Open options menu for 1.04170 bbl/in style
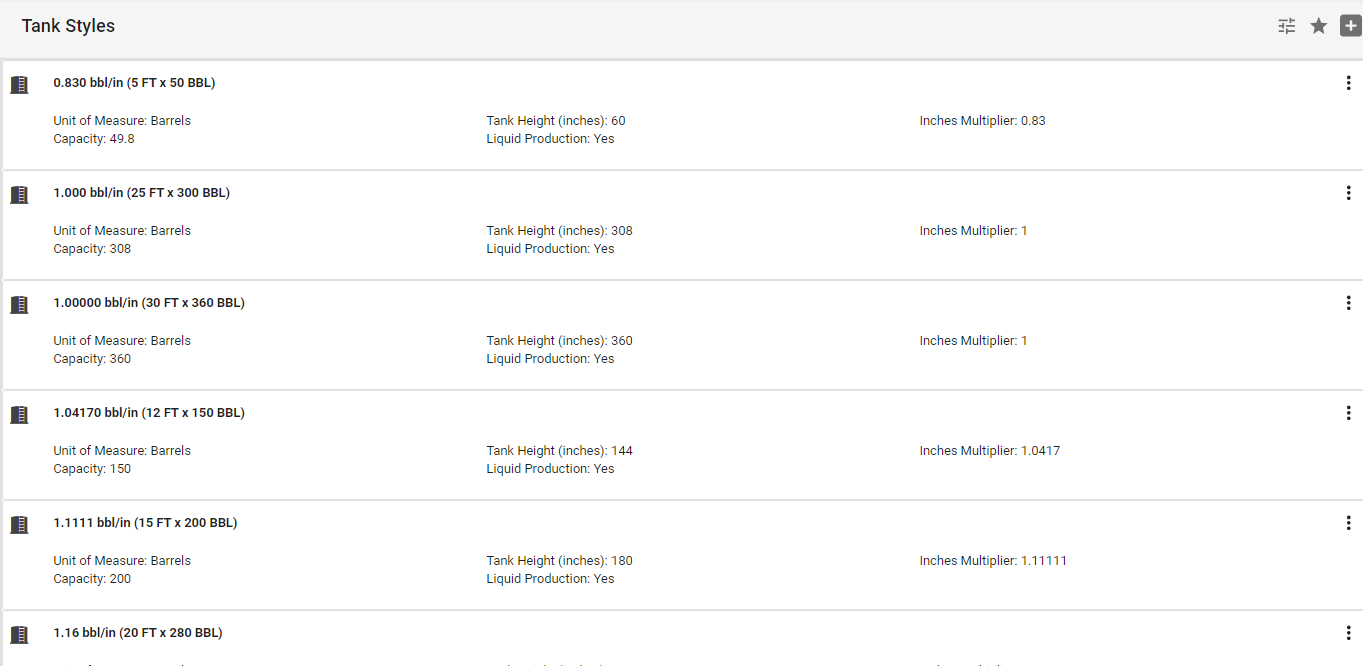1363x666 pixels. coord(1348,413)
